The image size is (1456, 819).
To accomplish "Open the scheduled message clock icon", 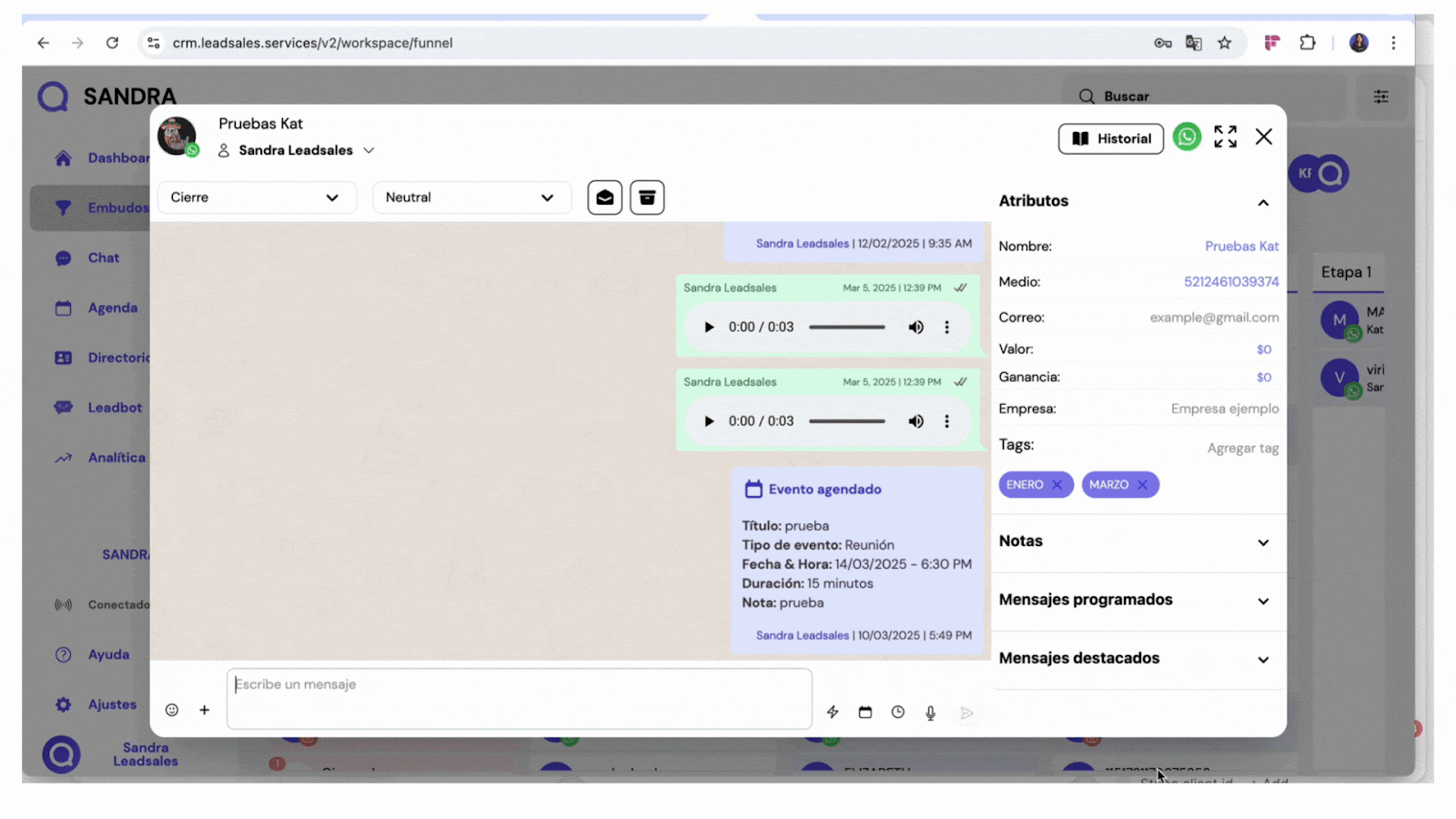I will pyautogui.click(x=897, y=713).
